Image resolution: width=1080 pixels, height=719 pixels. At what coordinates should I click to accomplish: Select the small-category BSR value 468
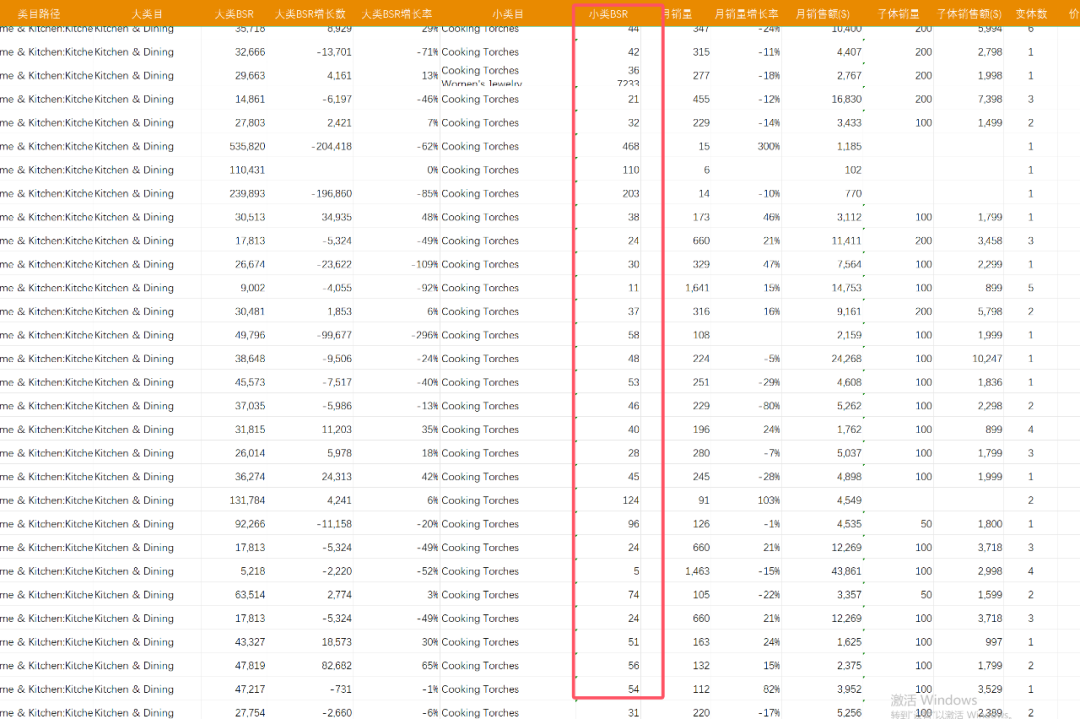click(630, 146)
